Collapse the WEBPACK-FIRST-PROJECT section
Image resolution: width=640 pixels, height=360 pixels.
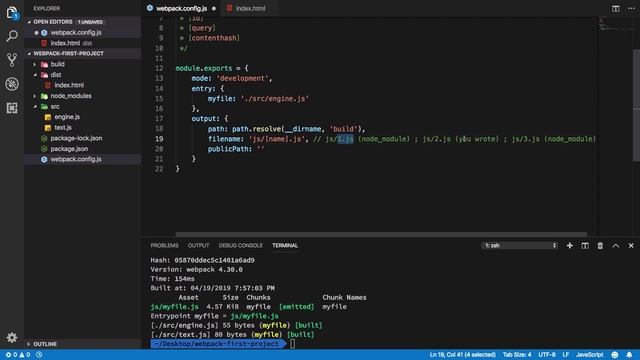pos(29,53)
